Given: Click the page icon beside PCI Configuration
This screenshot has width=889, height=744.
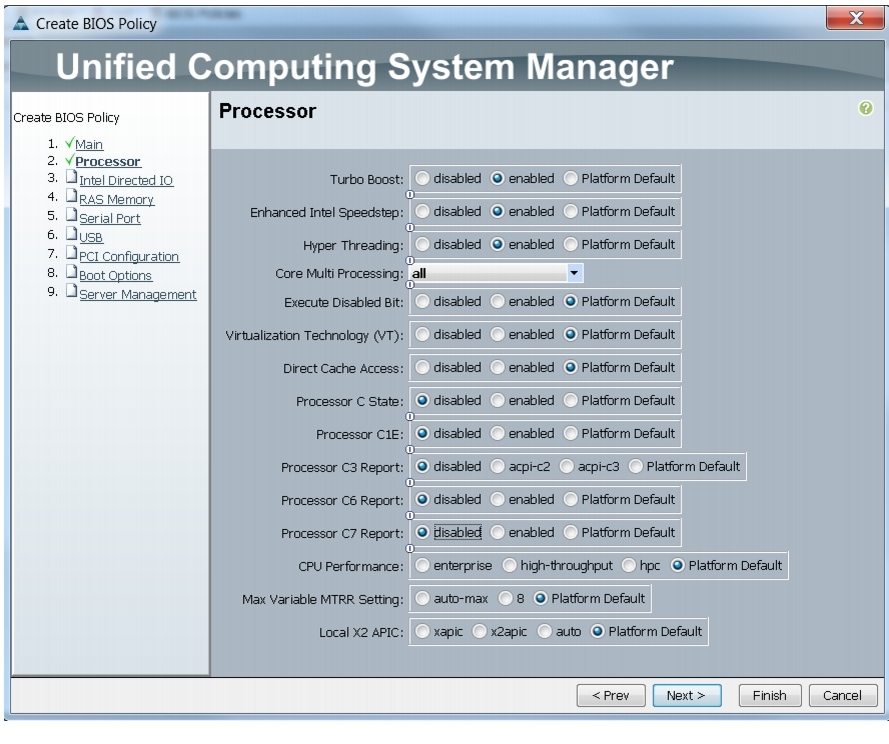Looking at the screenshot, I should coord(71,253).
